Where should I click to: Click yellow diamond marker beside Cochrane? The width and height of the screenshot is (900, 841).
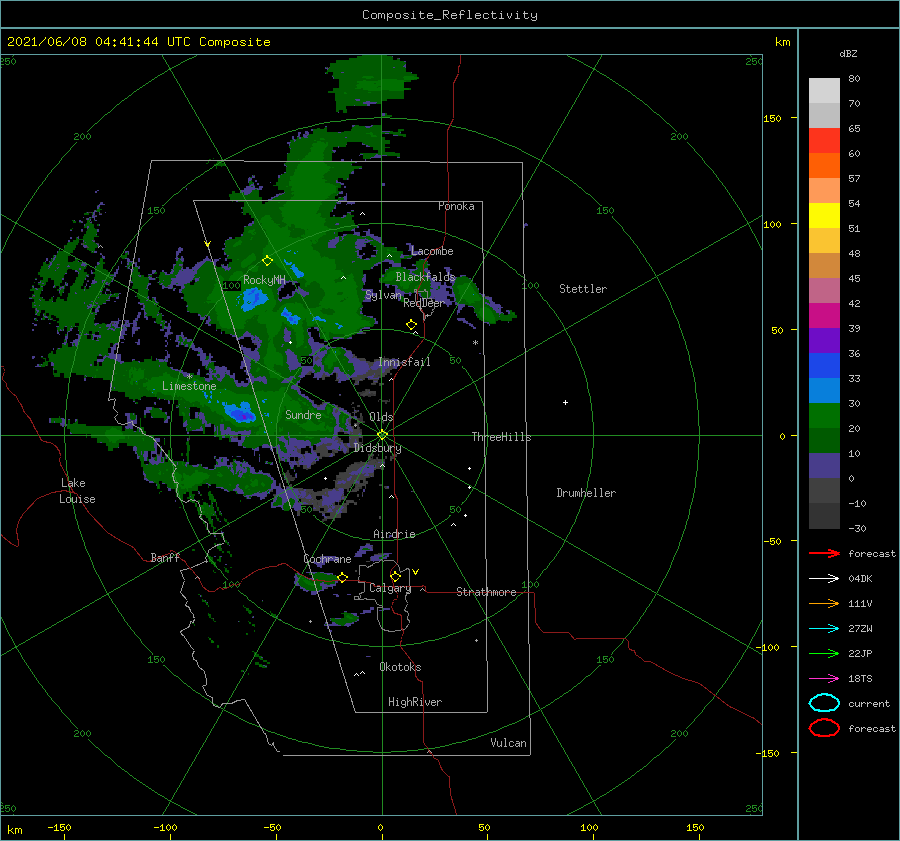(342, 577)
